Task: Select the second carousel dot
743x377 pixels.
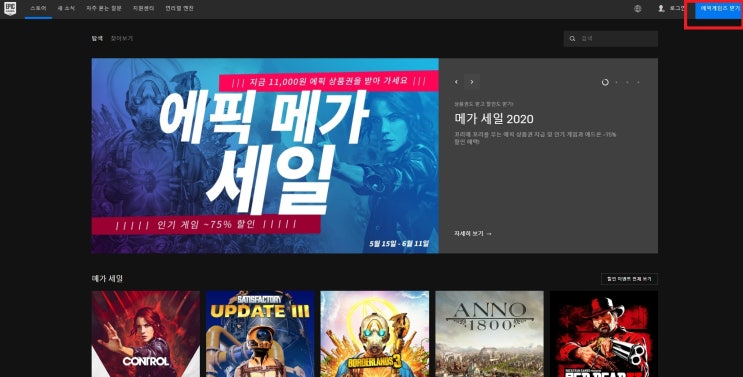Action: 616,82
